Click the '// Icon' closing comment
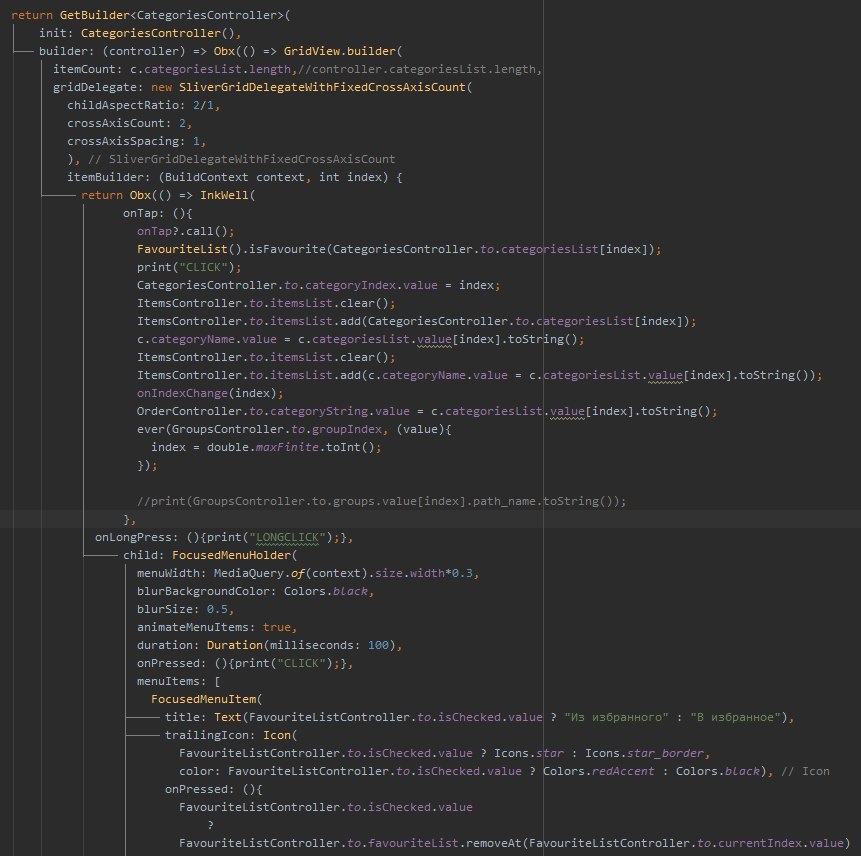Image resolution: width=861 pixels, height=856 pixels. [x=805, y=771]
